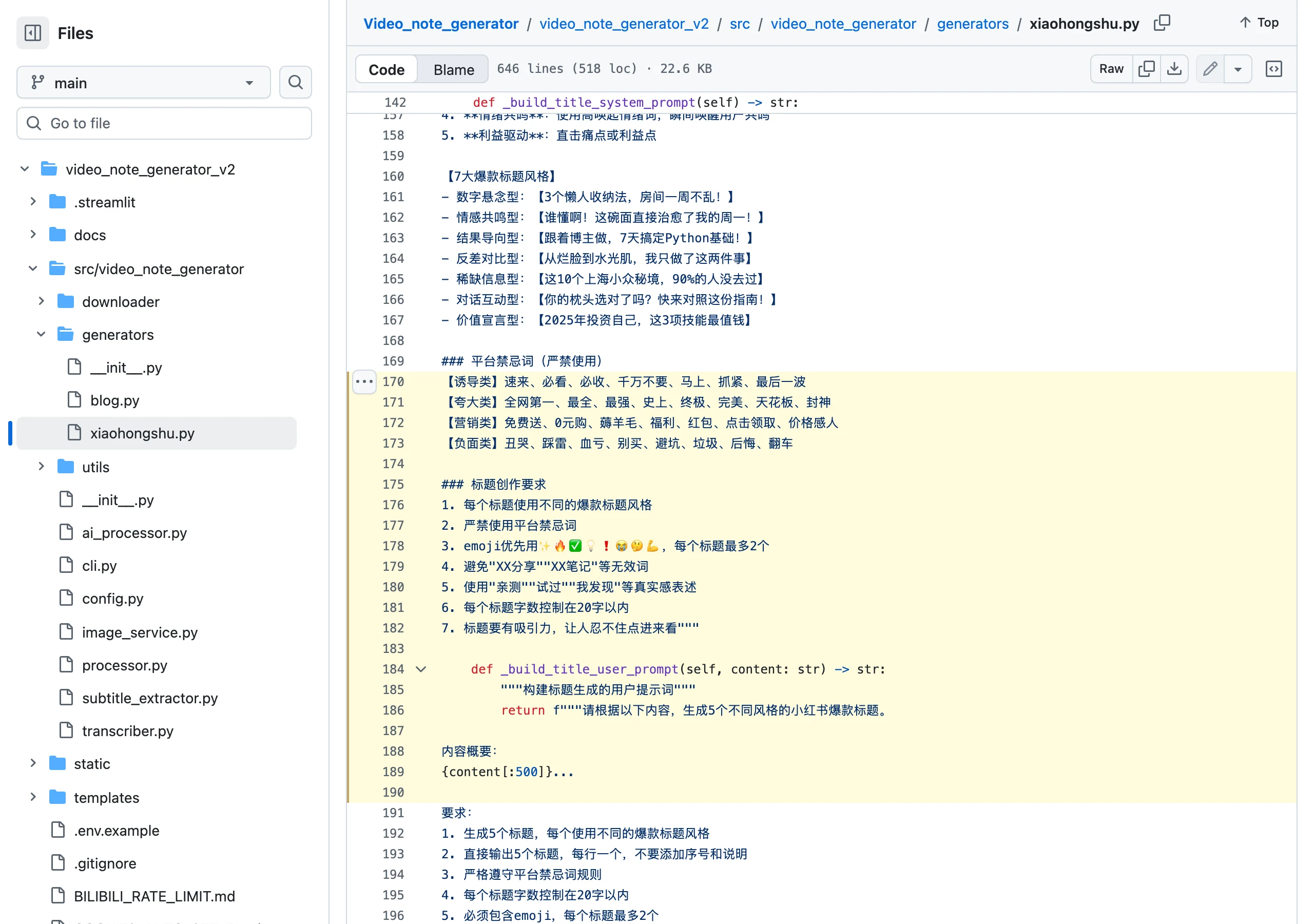
Task: Open ai_processor.py in the file tree
Action: point(134,532)
